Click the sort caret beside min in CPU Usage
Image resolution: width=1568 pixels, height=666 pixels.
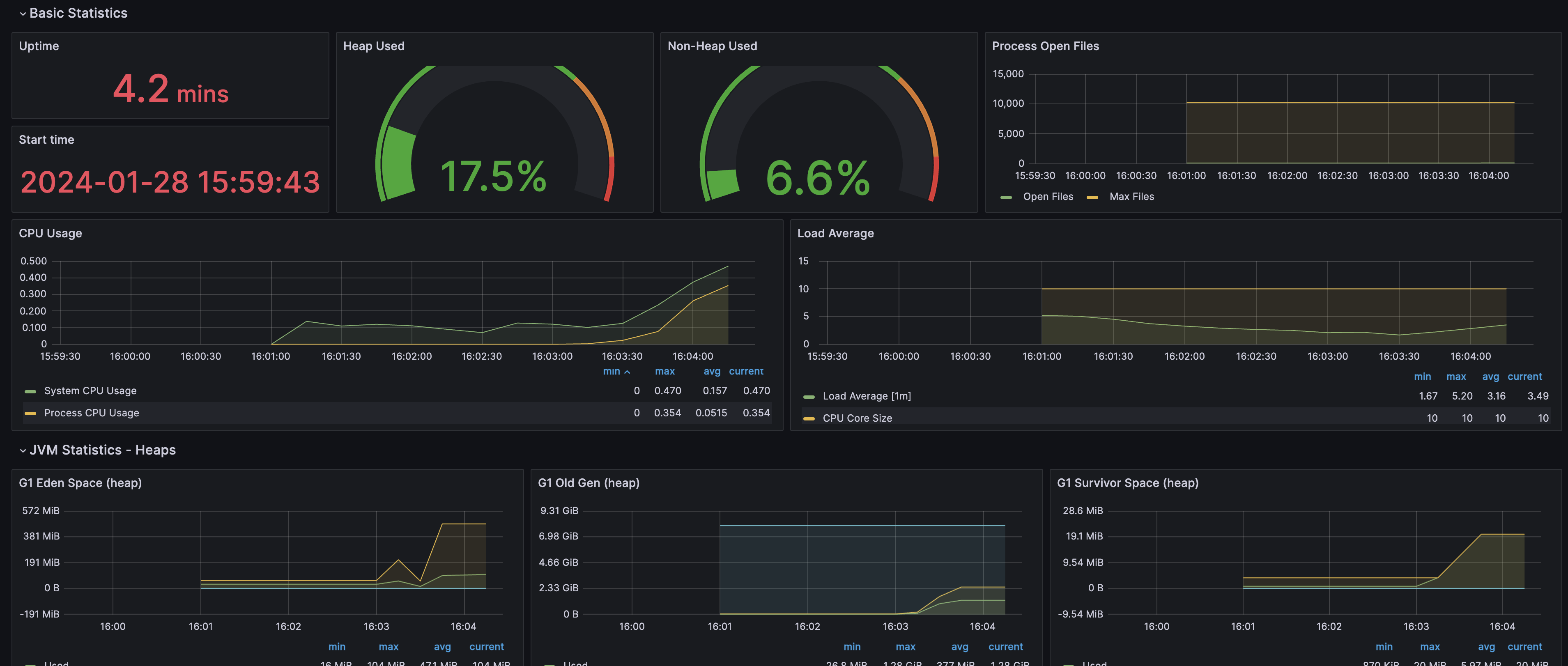click(x=627, y=372)
